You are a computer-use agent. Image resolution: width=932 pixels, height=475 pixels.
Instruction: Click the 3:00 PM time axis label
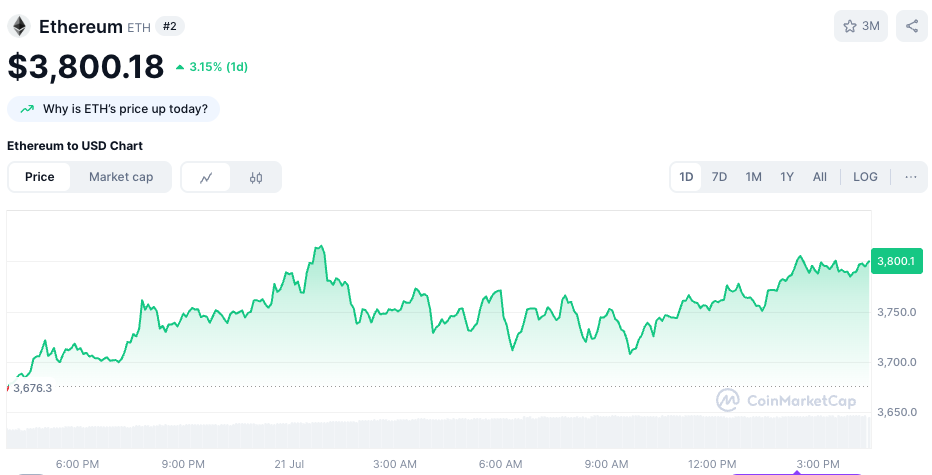tap(818, 464)
